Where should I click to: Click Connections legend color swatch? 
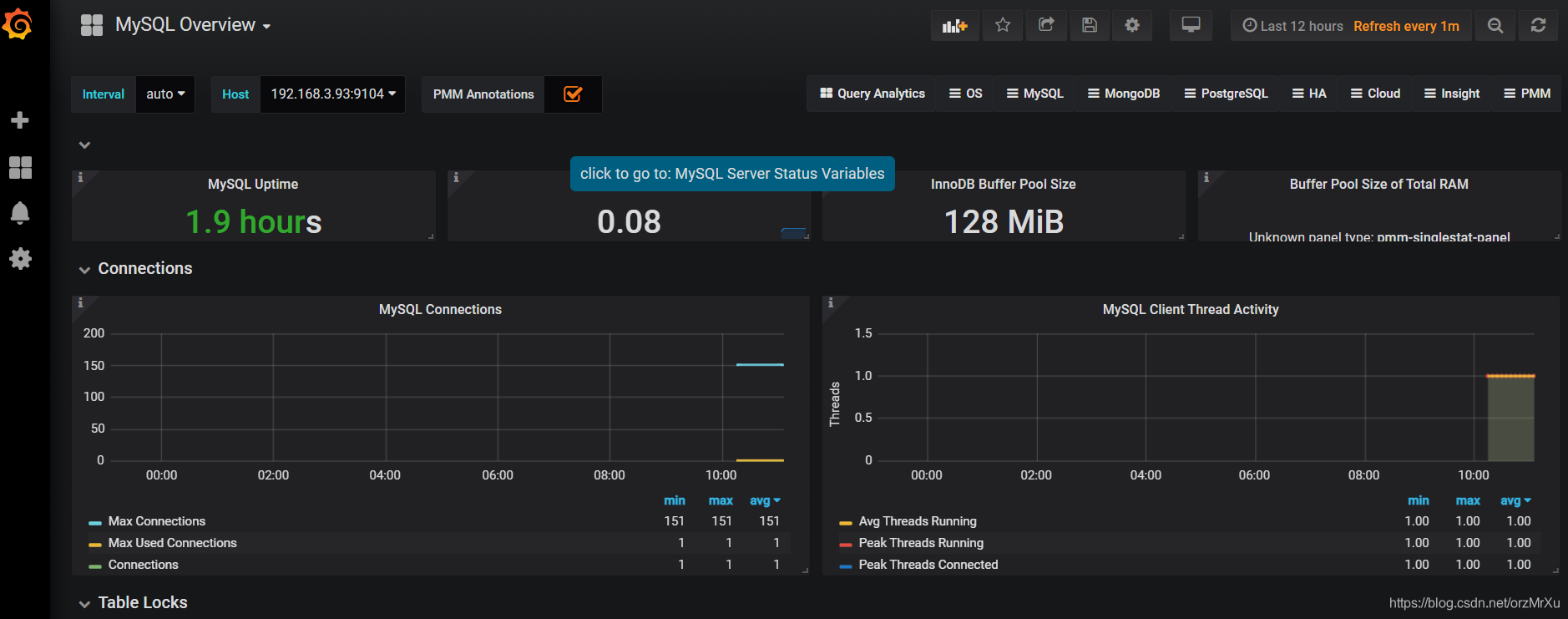tap(95, 566)
